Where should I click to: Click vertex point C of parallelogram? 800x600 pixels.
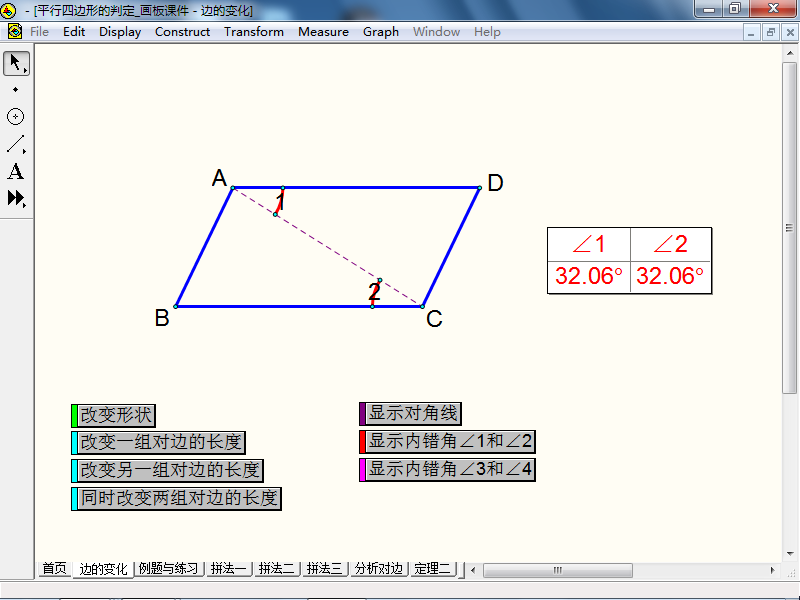tap(422, 307)
